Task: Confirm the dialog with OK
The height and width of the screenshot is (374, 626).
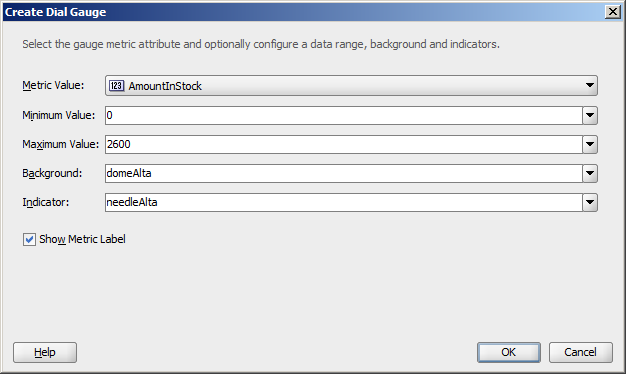Action: [509, 352]
